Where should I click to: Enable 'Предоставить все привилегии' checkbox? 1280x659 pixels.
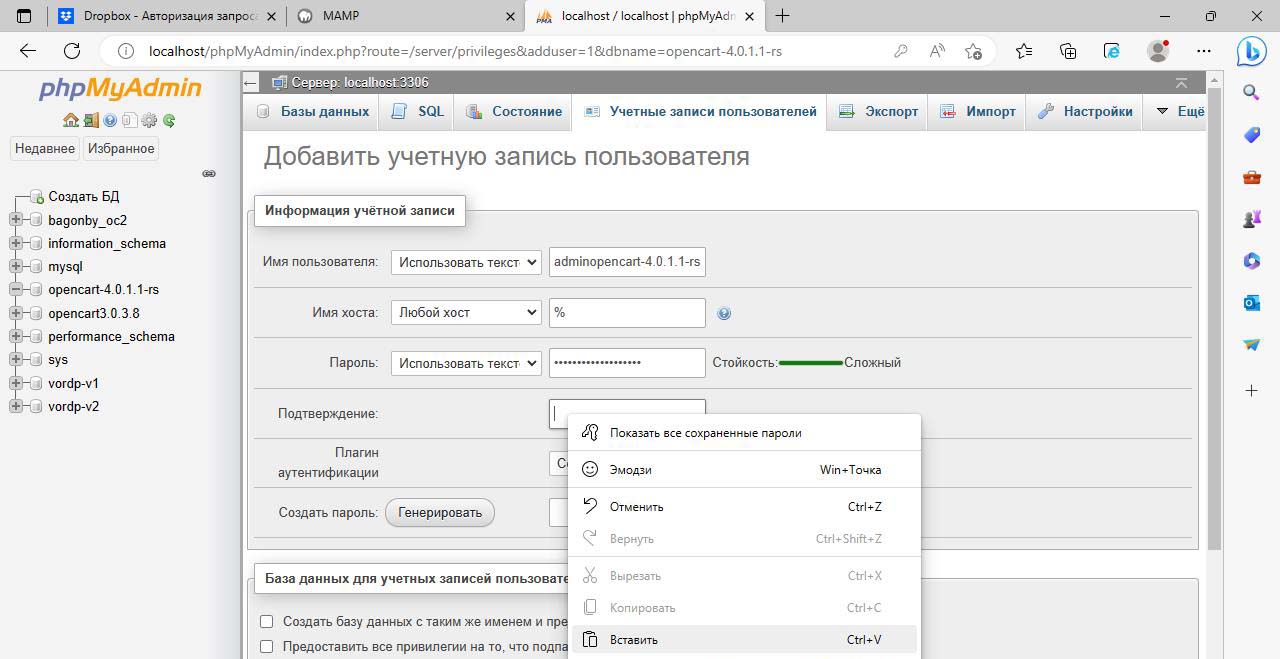(x=267, y=647)
